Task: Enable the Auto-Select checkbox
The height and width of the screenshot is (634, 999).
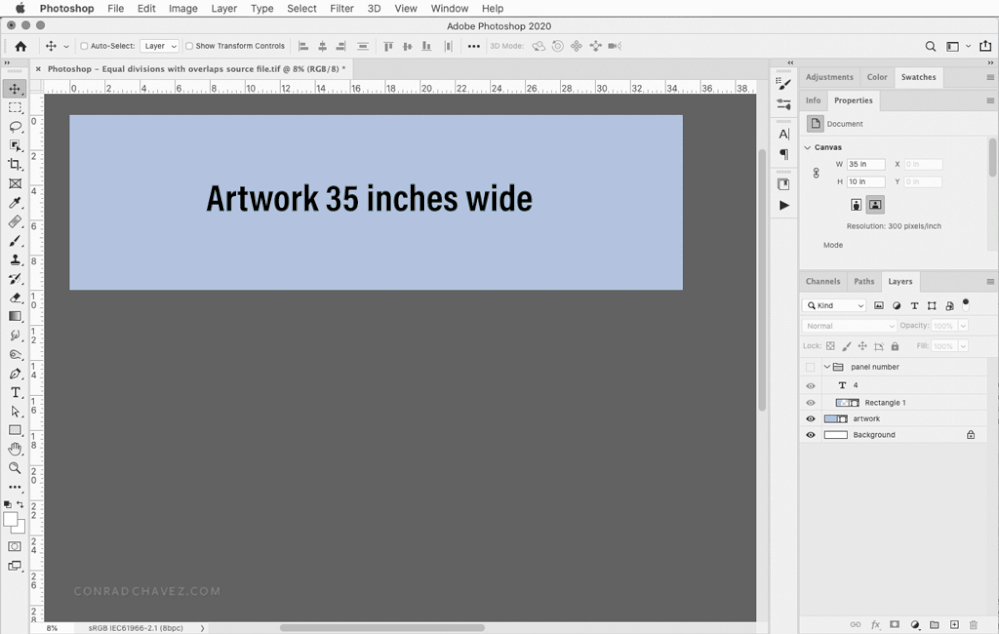Action: [x=83, y=46]
